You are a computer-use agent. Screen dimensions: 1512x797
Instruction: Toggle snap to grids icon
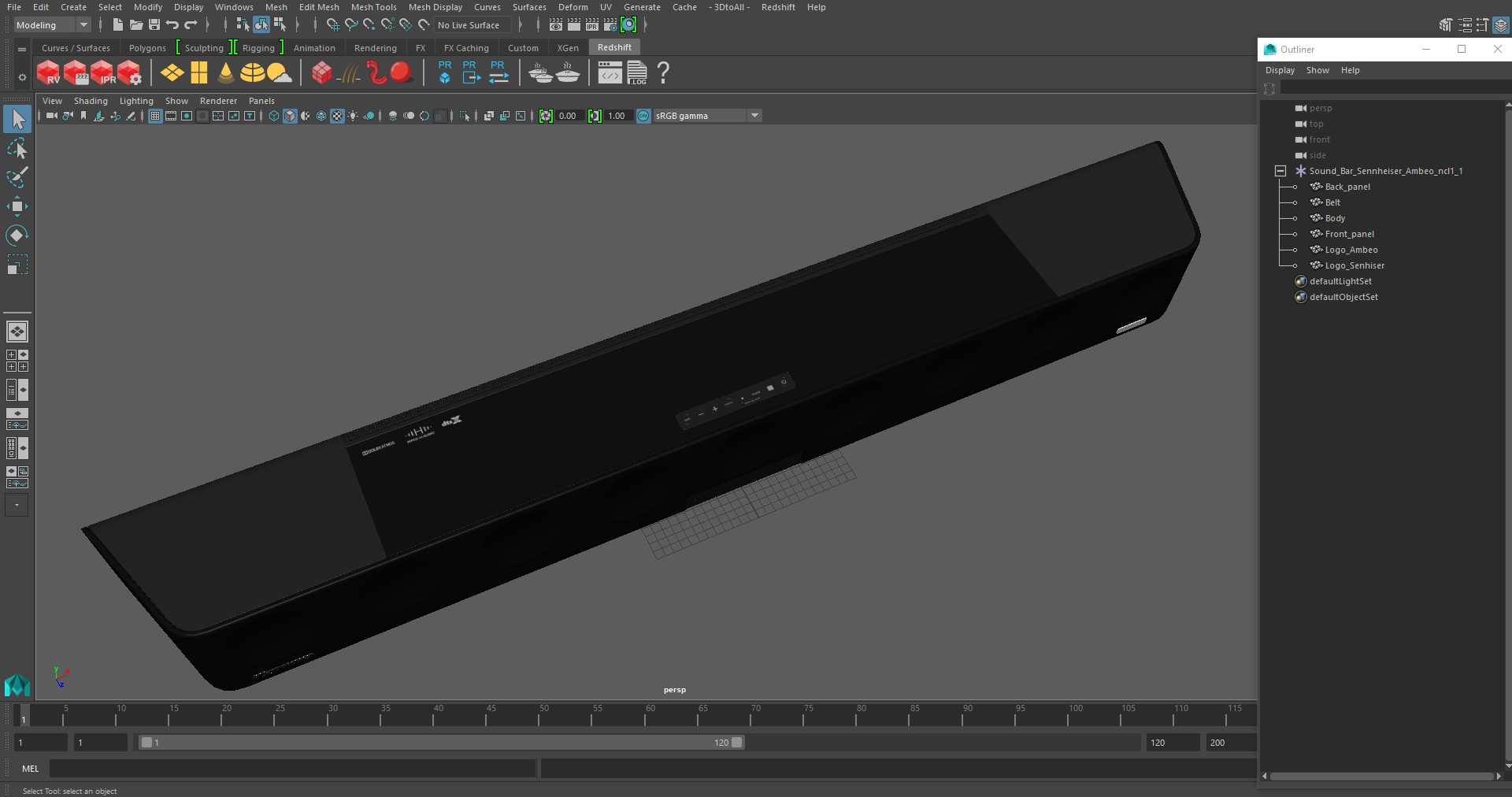332,25
